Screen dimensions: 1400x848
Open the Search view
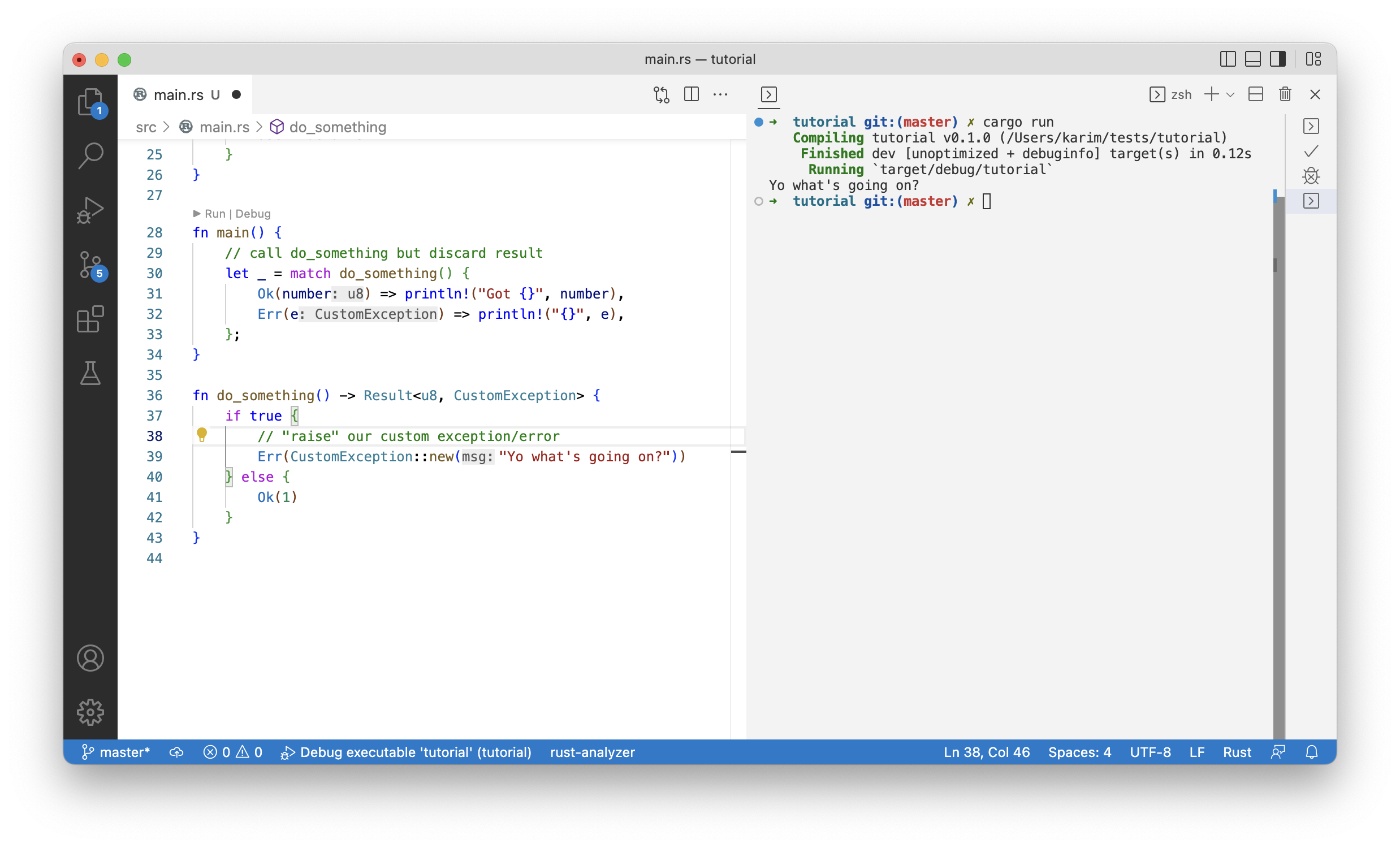coord(90,155)
